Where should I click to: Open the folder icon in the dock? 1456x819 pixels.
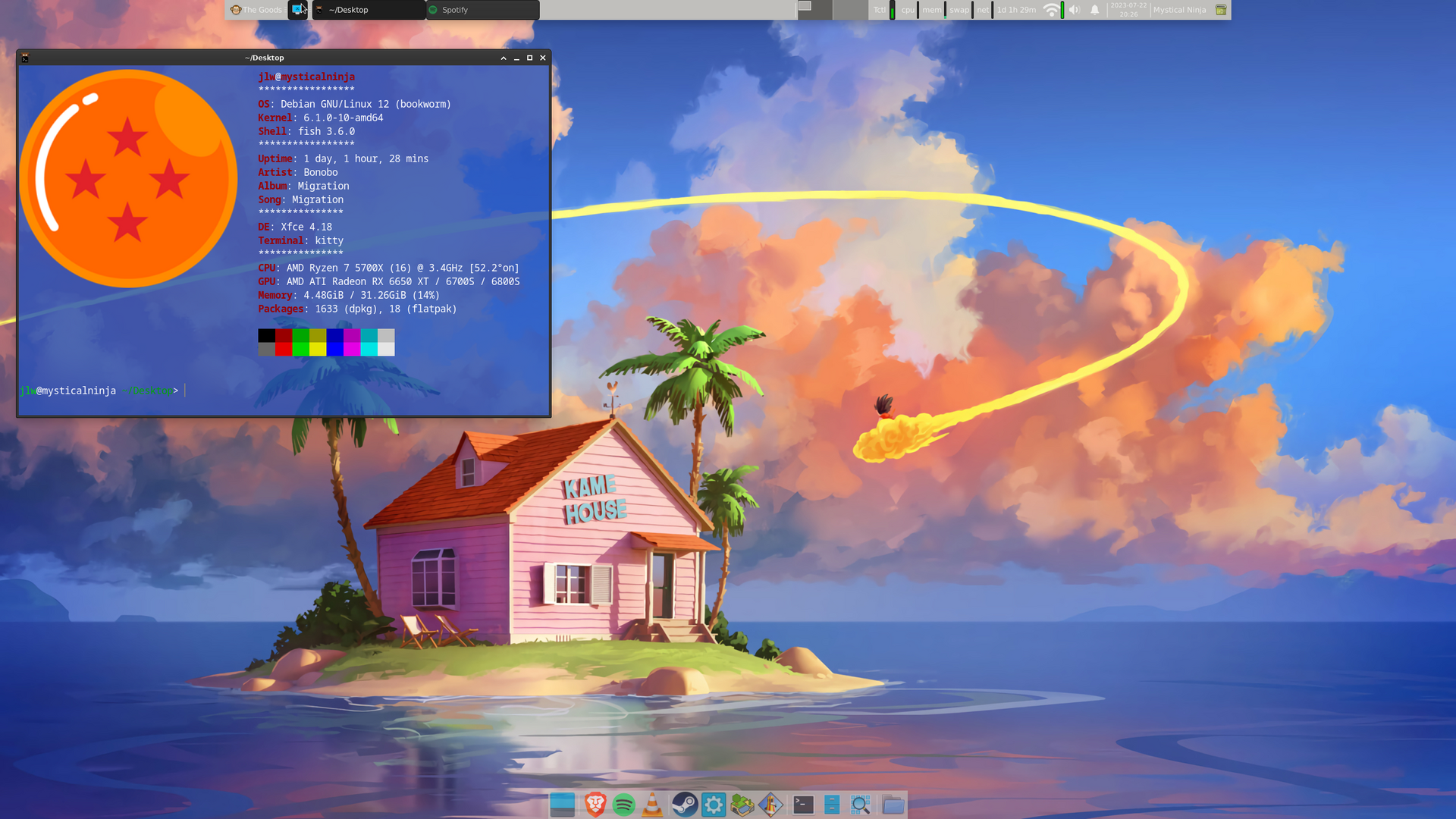893,805
